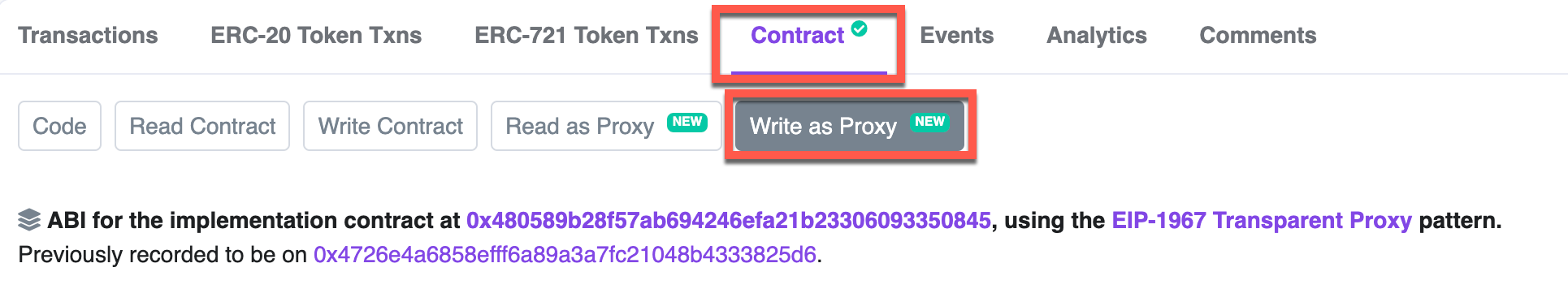
Task: Open the EIP-1967 Transparent Proxy link
Action: 1262,221
